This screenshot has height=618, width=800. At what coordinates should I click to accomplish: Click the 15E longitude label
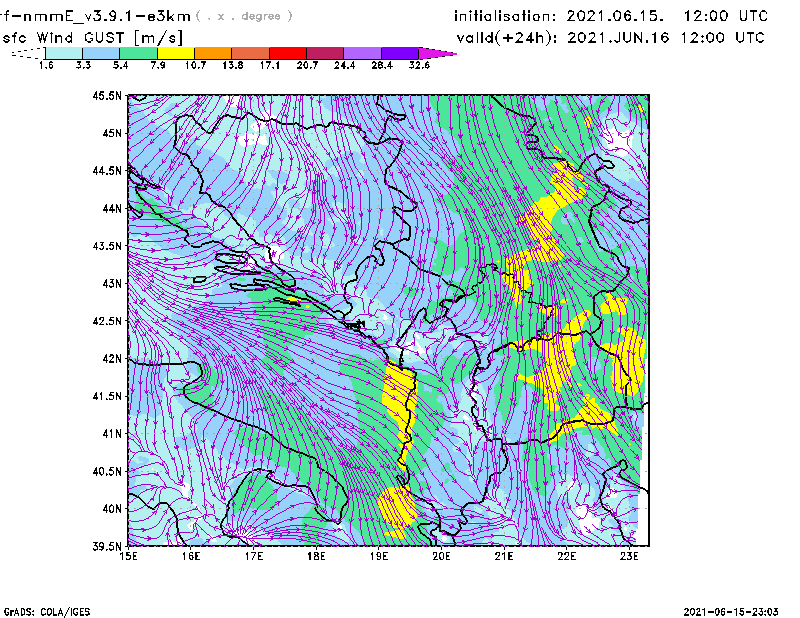[x=128, y=556]
